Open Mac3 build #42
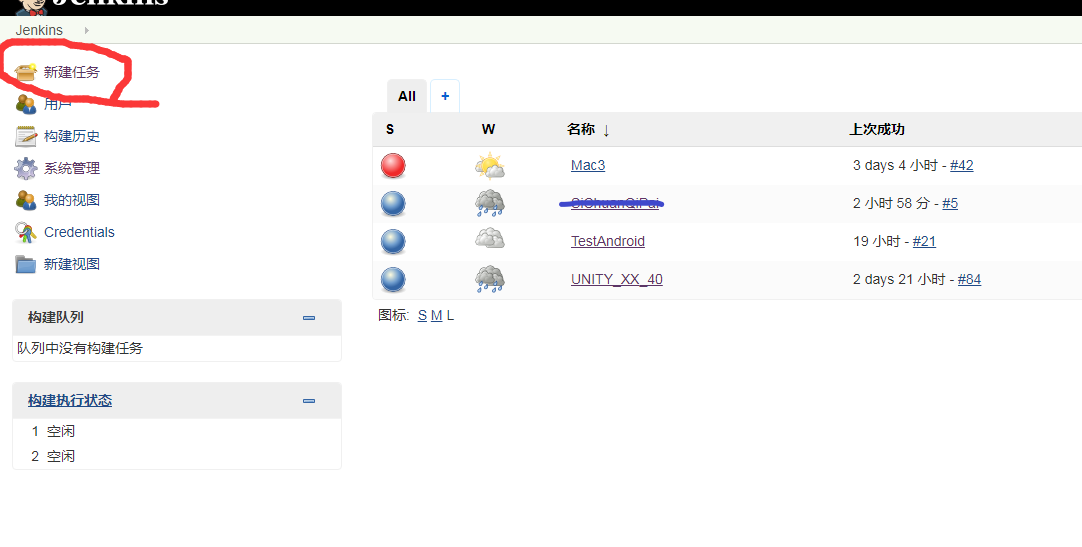1082x547 pixels. 961,166
